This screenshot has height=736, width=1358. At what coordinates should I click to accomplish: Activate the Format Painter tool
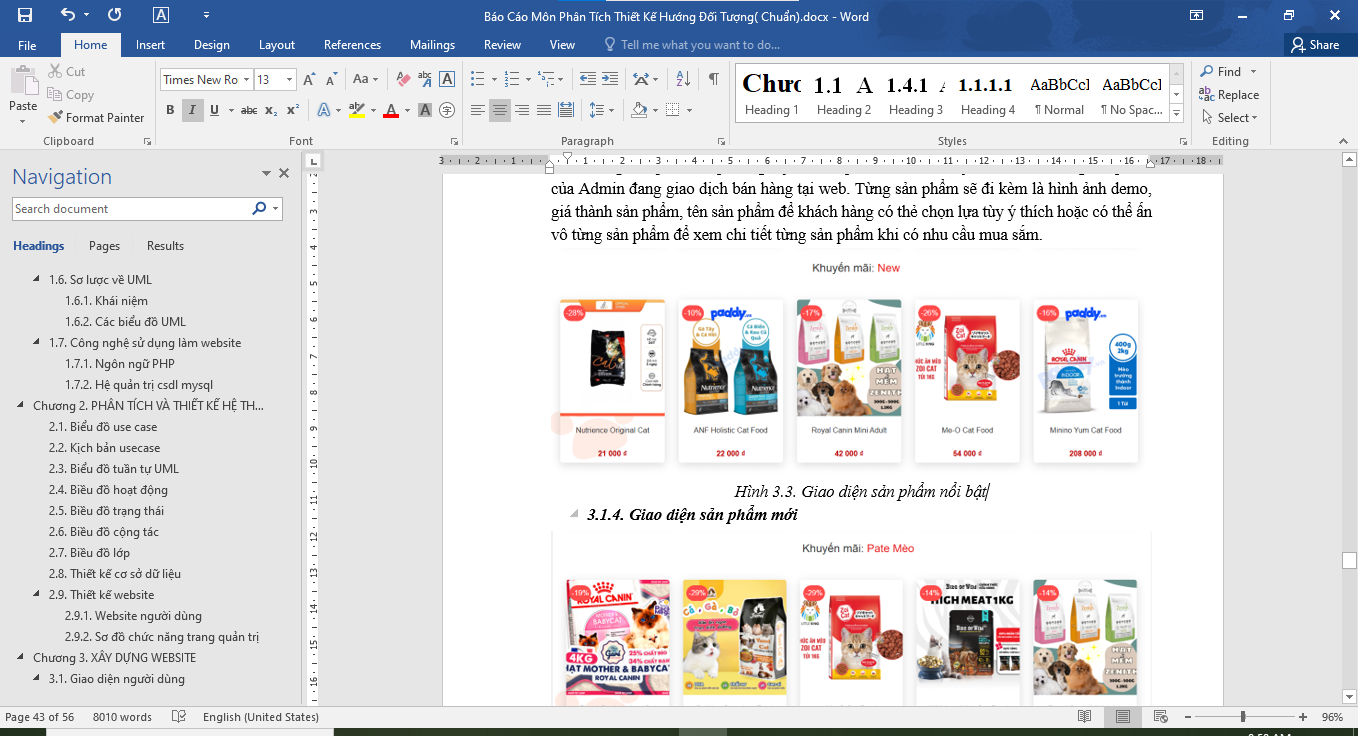[x=96, y=117]
